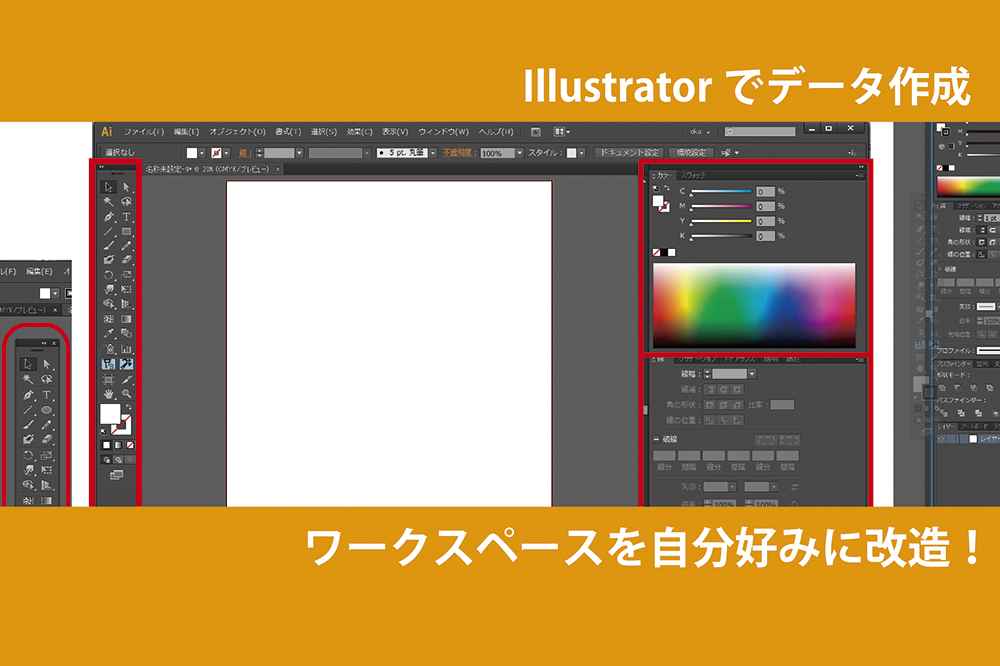
Task: Activate the Hand tool
Action: [x=108, y=394]
